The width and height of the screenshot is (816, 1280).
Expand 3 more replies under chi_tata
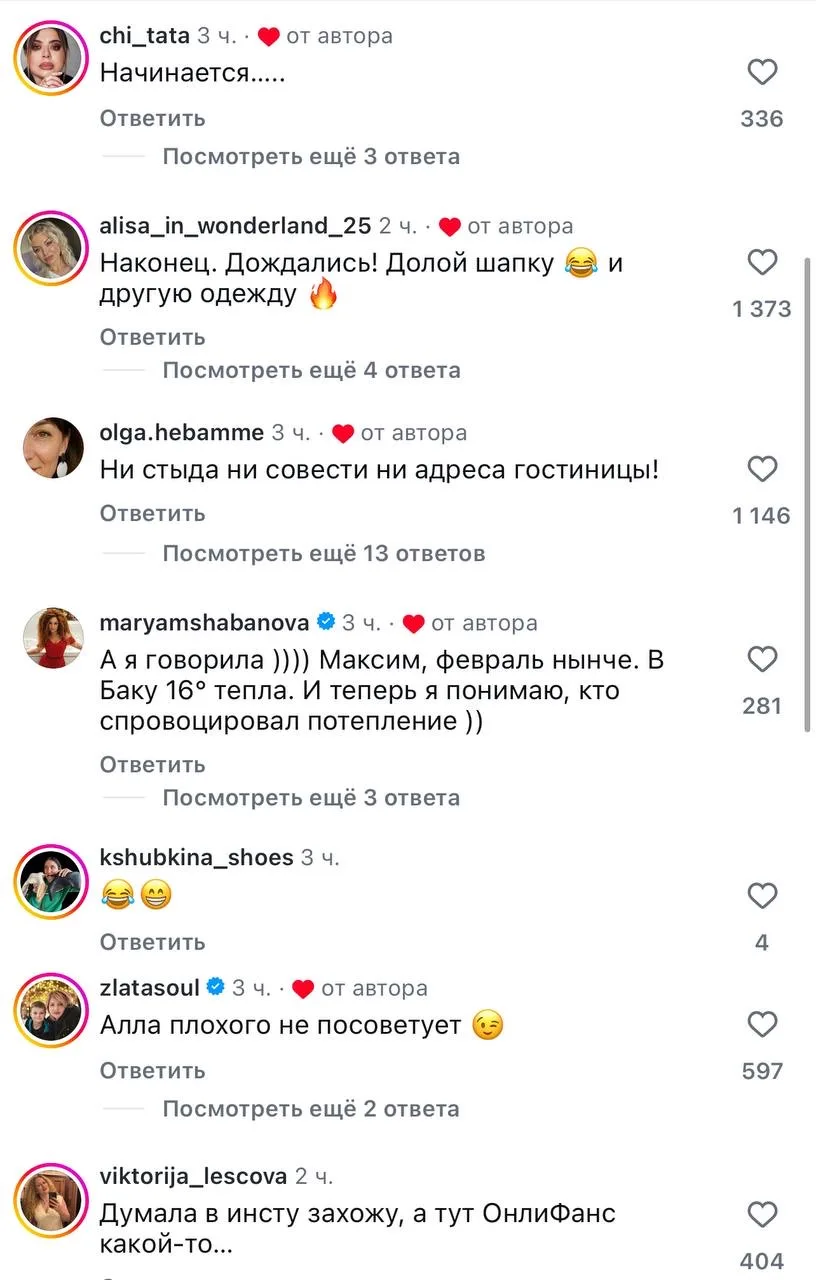pos(311,156)
